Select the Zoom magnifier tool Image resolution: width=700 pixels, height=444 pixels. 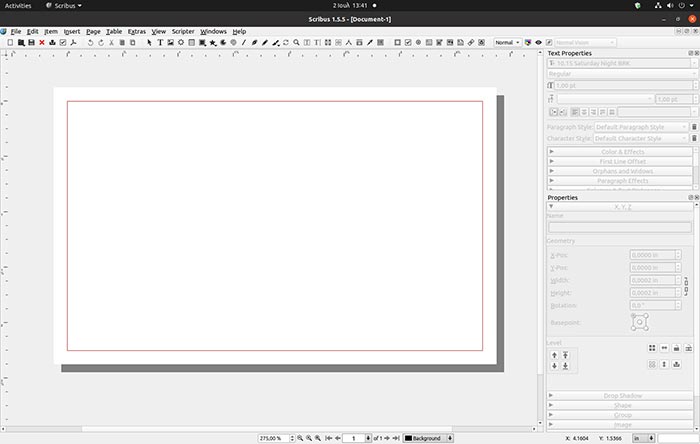[x=296, y=42]
